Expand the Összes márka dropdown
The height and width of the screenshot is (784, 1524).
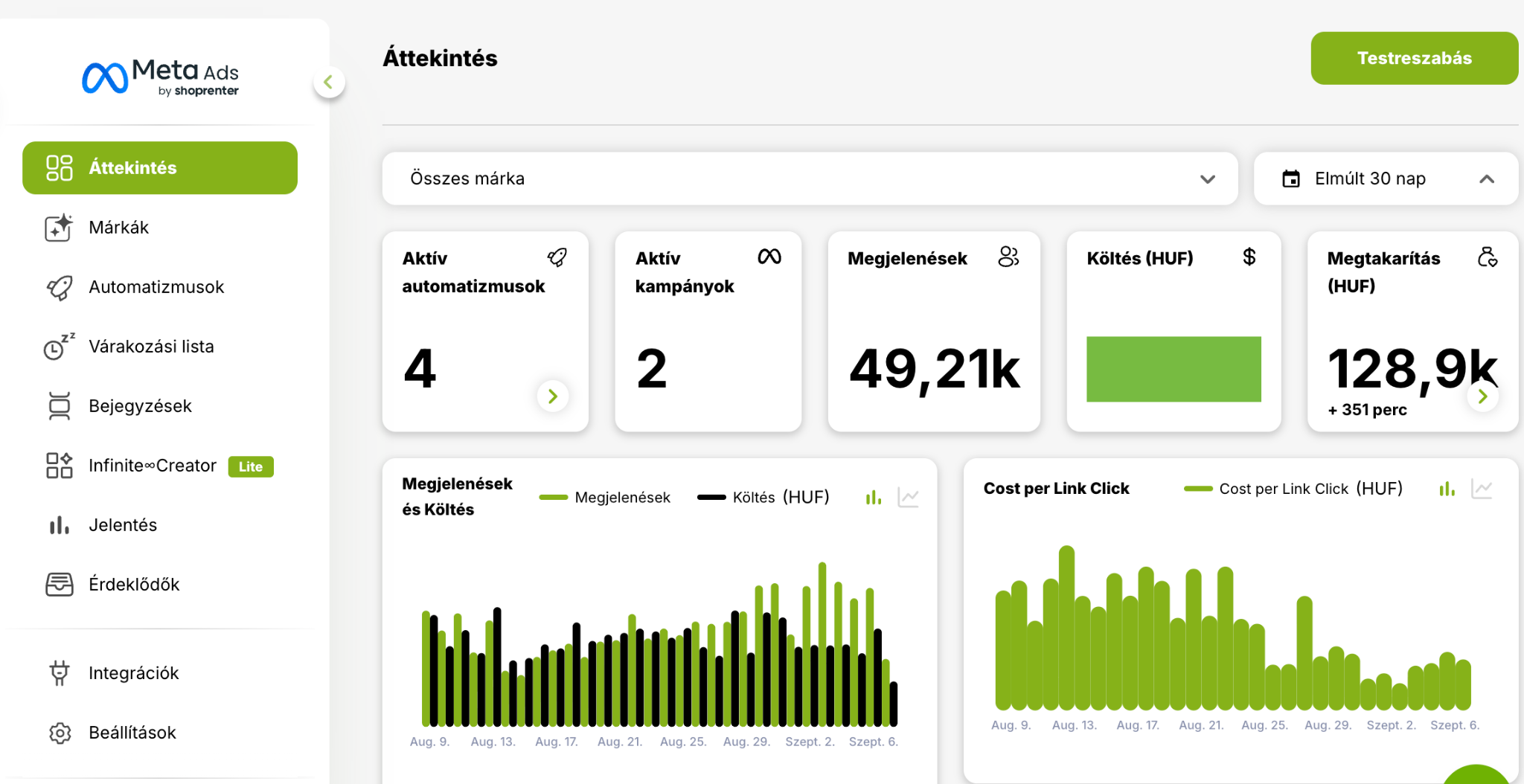tap(810, 179)
